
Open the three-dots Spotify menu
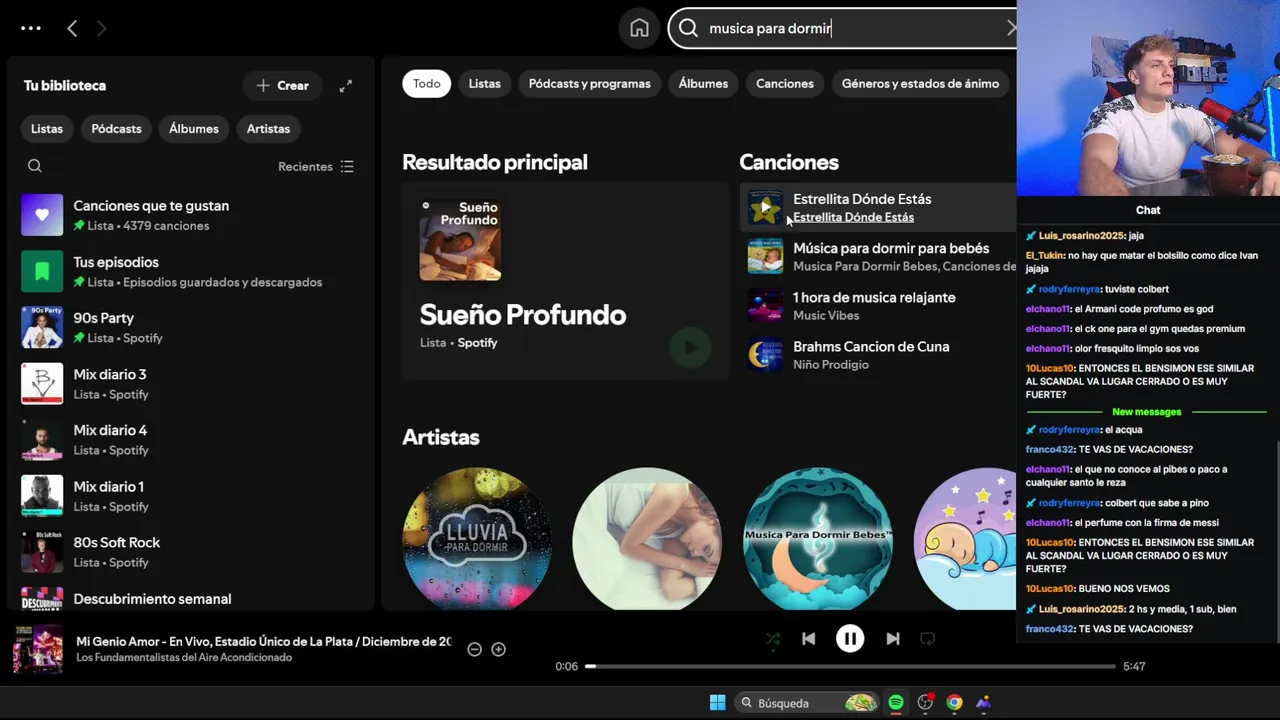pyautogui.click(x=31, y=28)
